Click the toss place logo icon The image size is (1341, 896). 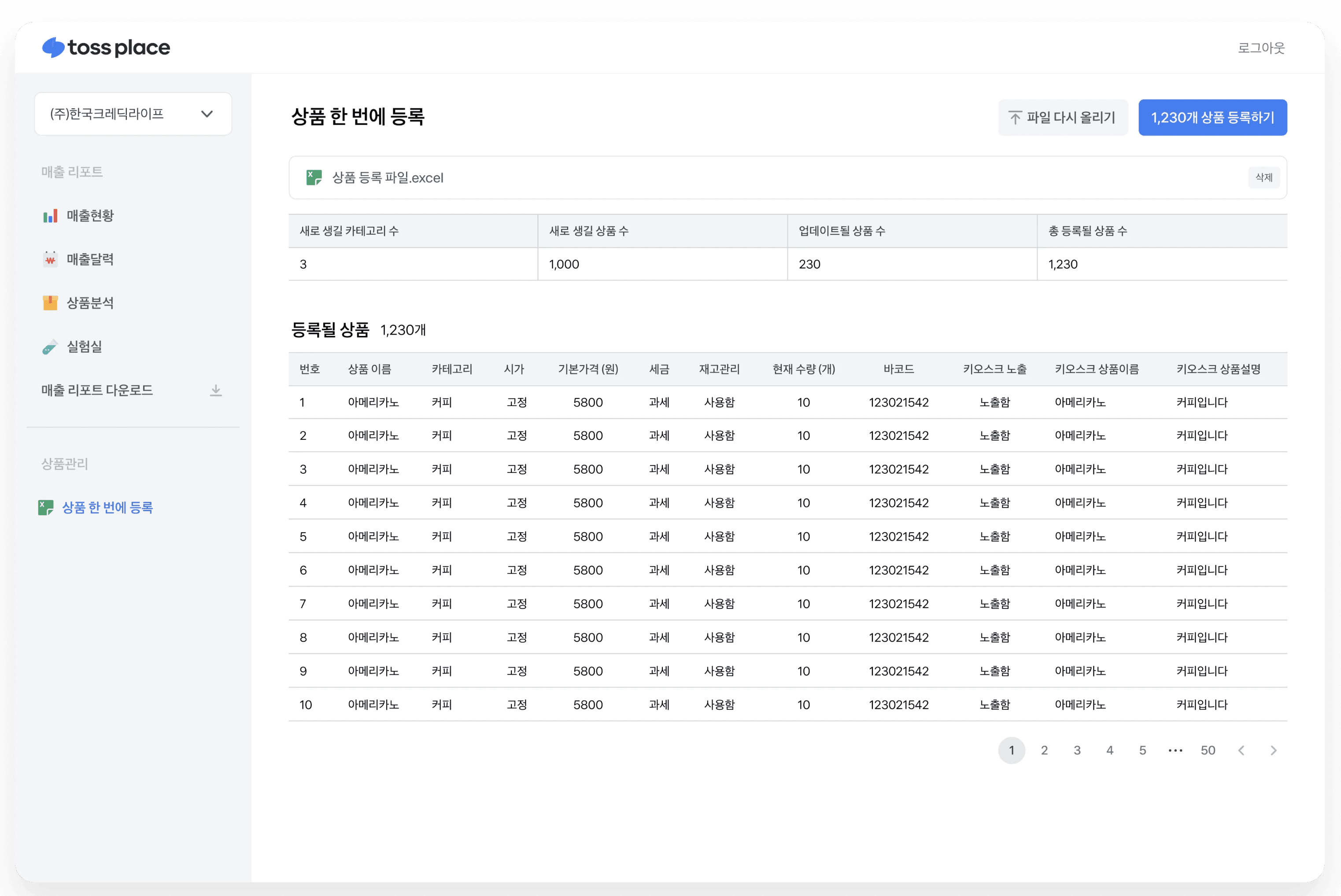click(53, 48)
